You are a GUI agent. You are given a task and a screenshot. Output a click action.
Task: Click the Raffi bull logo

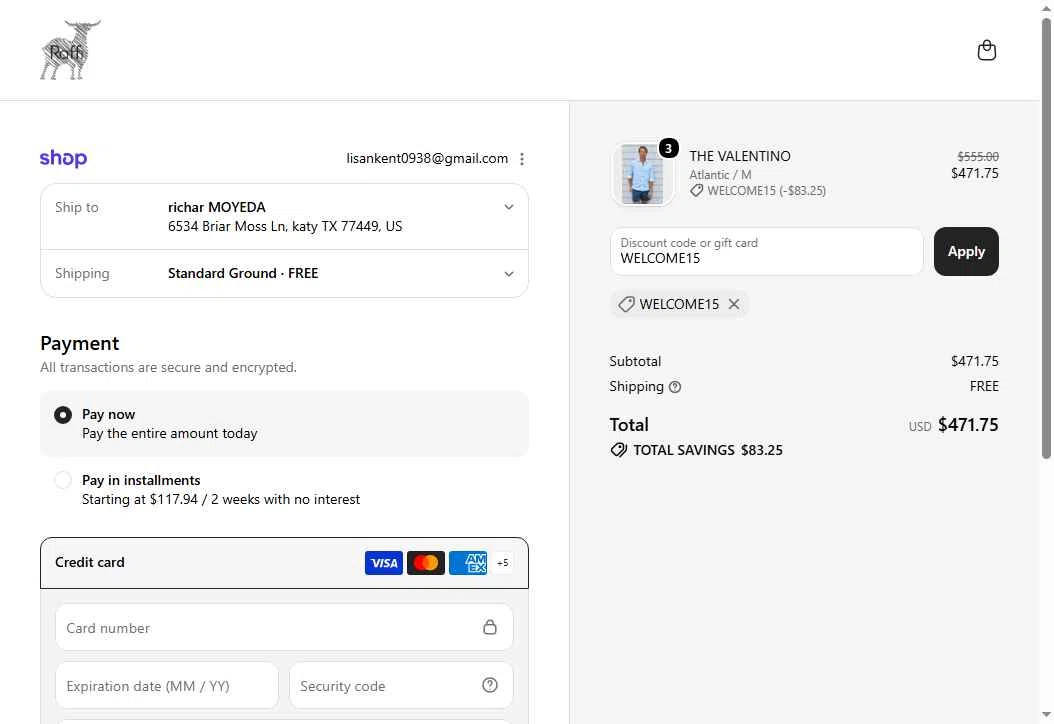(x=70, y=50)
